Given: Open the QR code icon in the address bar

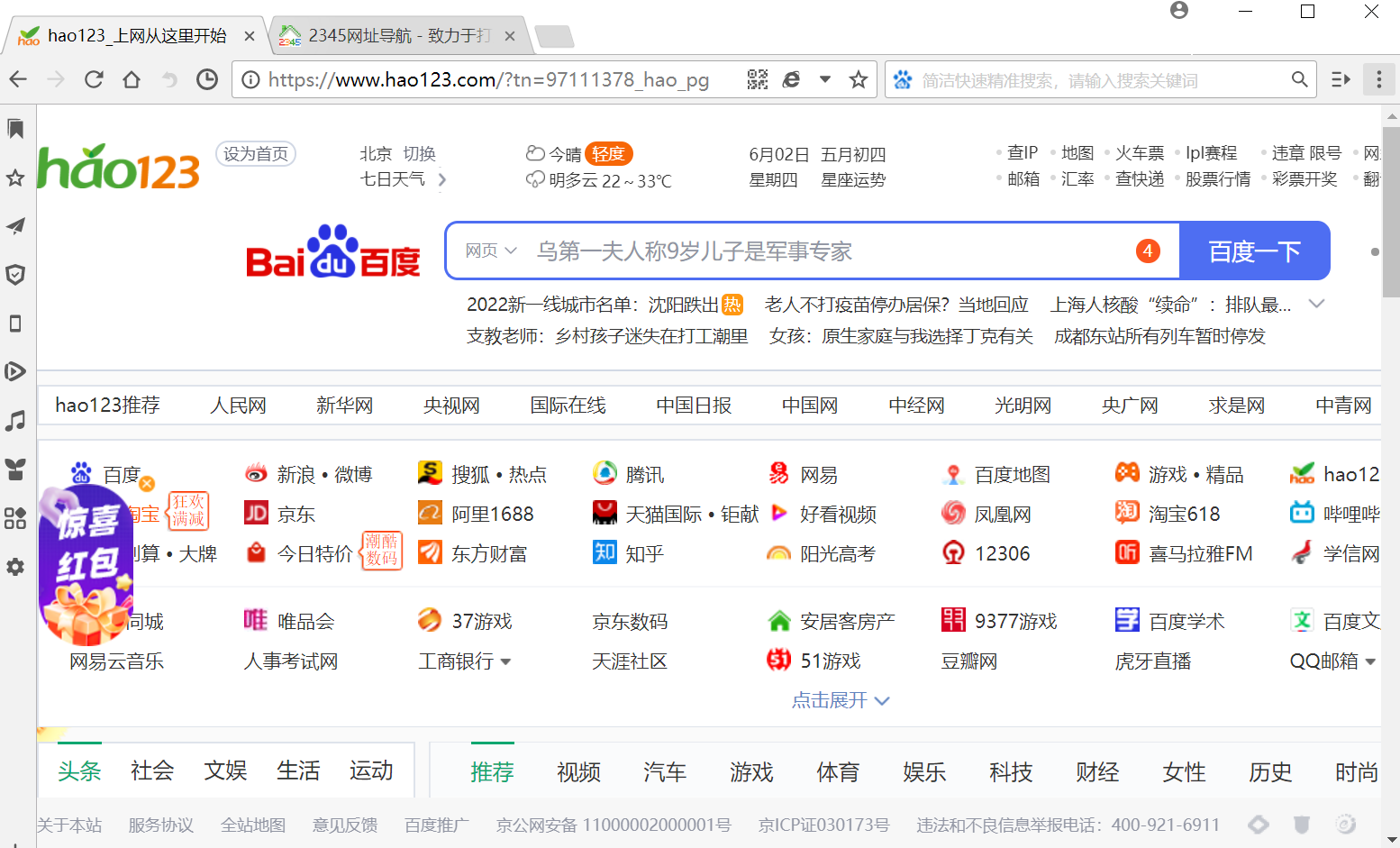Looking at the screenshot, I should 759,79.
